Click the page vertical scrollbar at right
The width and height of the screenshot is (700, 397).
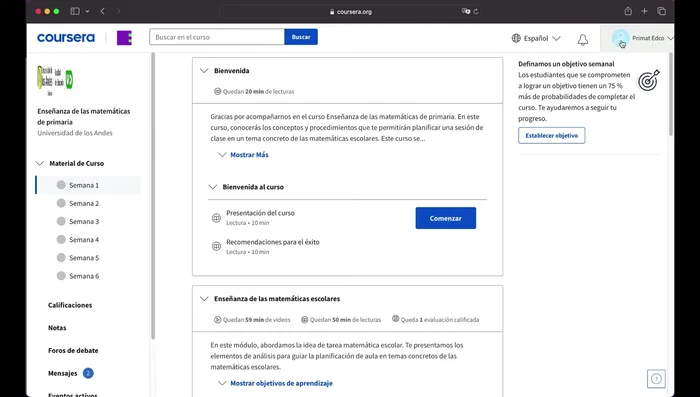tap(671, 94)
